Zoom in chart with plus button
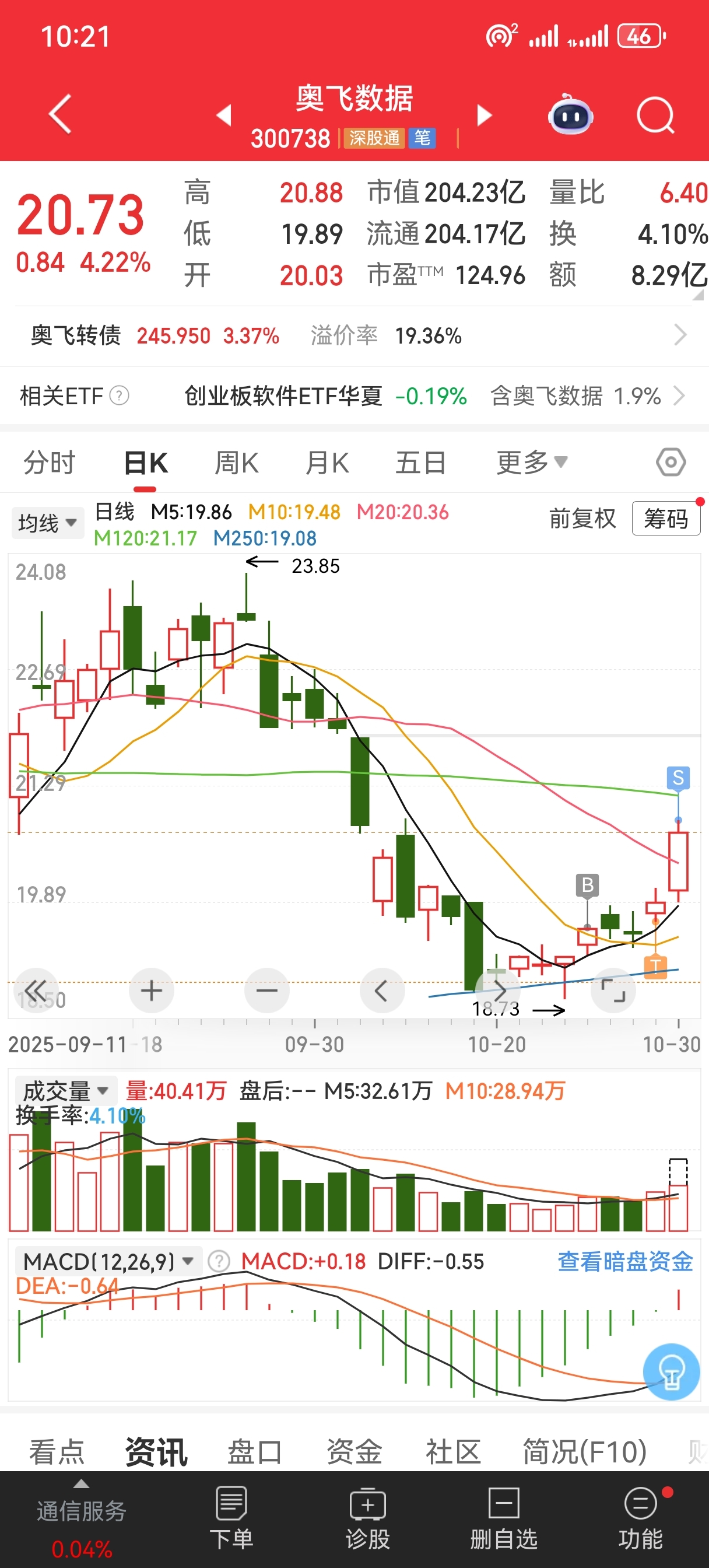The image size is (709, 1568). click(x=152, y=991)
